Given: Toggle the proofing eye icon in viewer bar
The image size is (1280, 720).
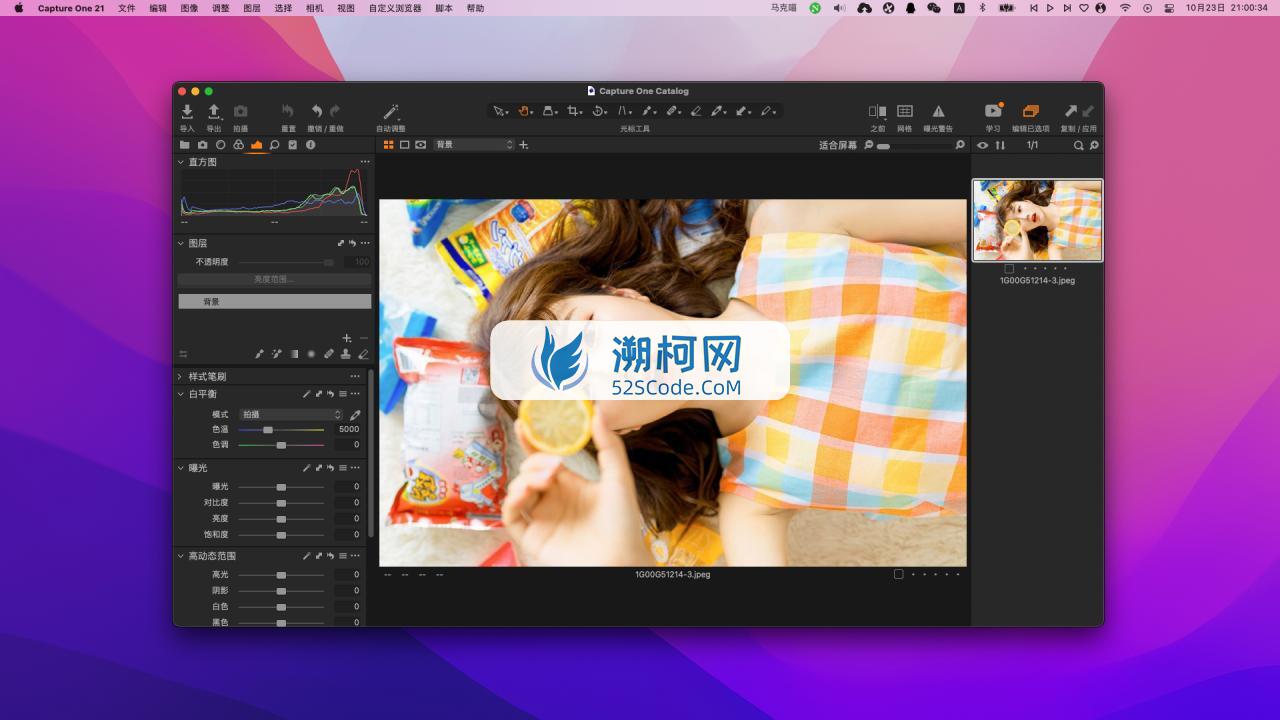Looking at the screenshot, I should pyautogui.click(x=421, y=145).
